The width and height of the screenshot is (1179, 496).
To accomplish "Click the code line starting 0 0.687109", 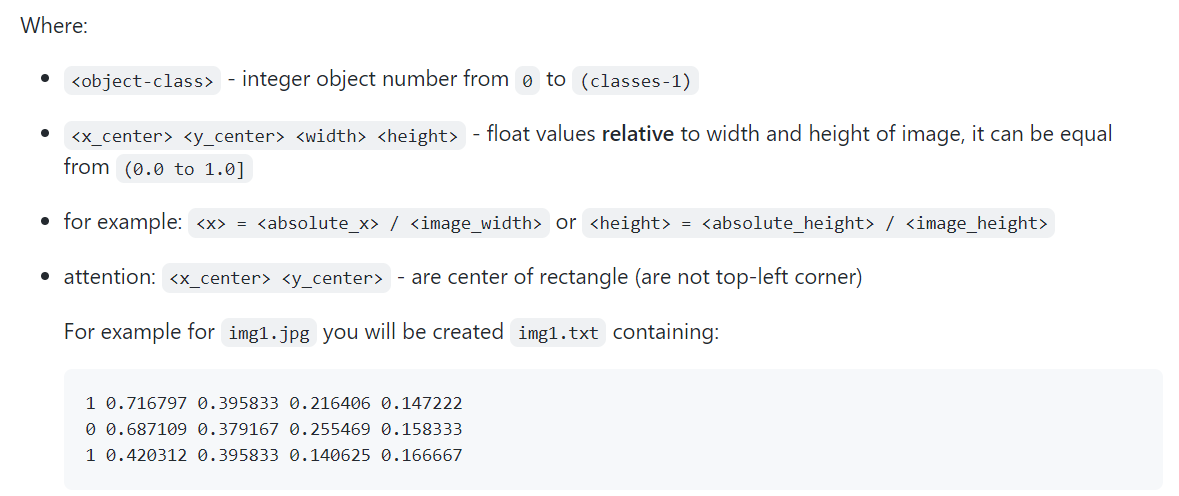I will 274,429.
